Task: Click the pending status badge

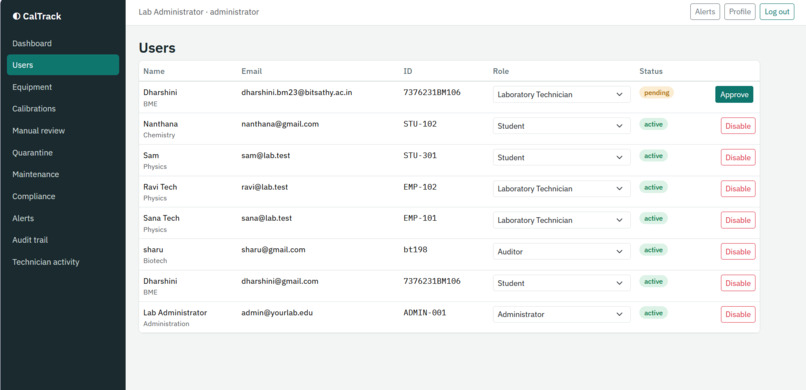Action: coord(656,93)
